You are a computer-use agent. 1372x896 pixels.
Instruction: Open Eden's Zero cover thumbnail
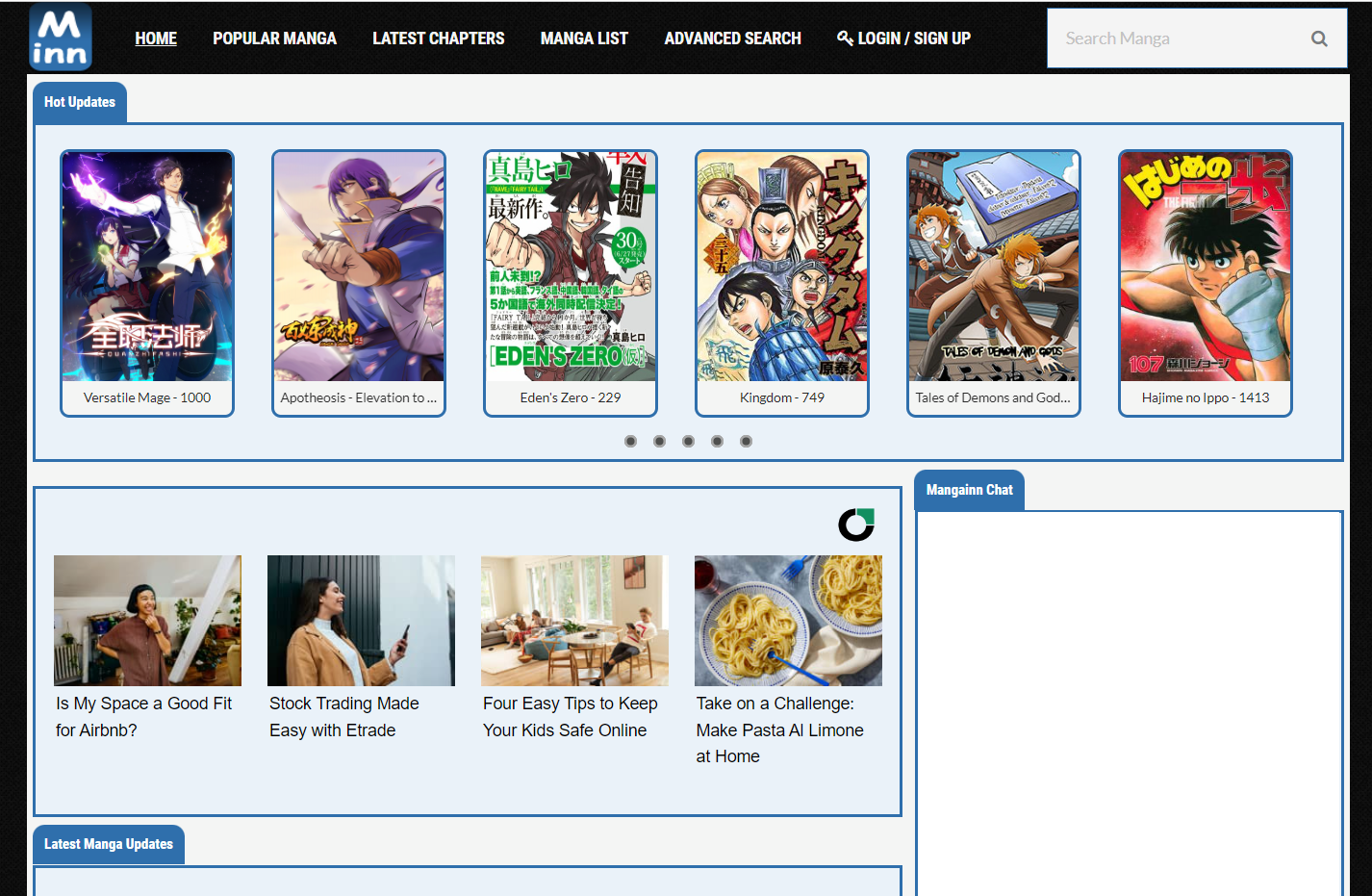(x=571, y=267)
